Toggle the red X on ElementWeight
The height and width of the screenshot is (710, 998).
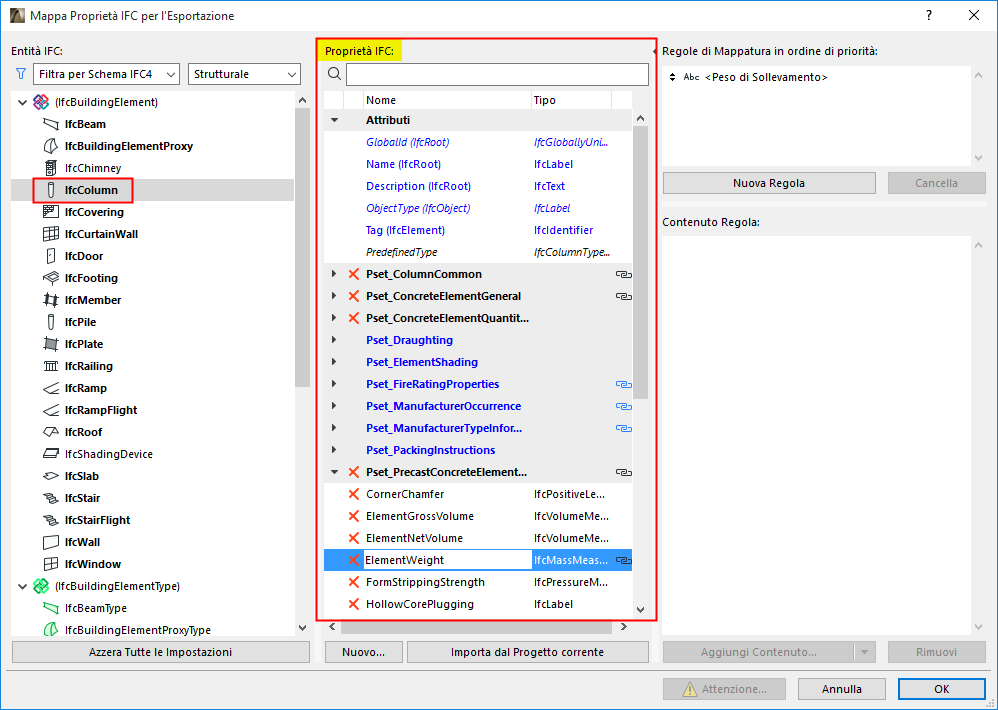353,560
